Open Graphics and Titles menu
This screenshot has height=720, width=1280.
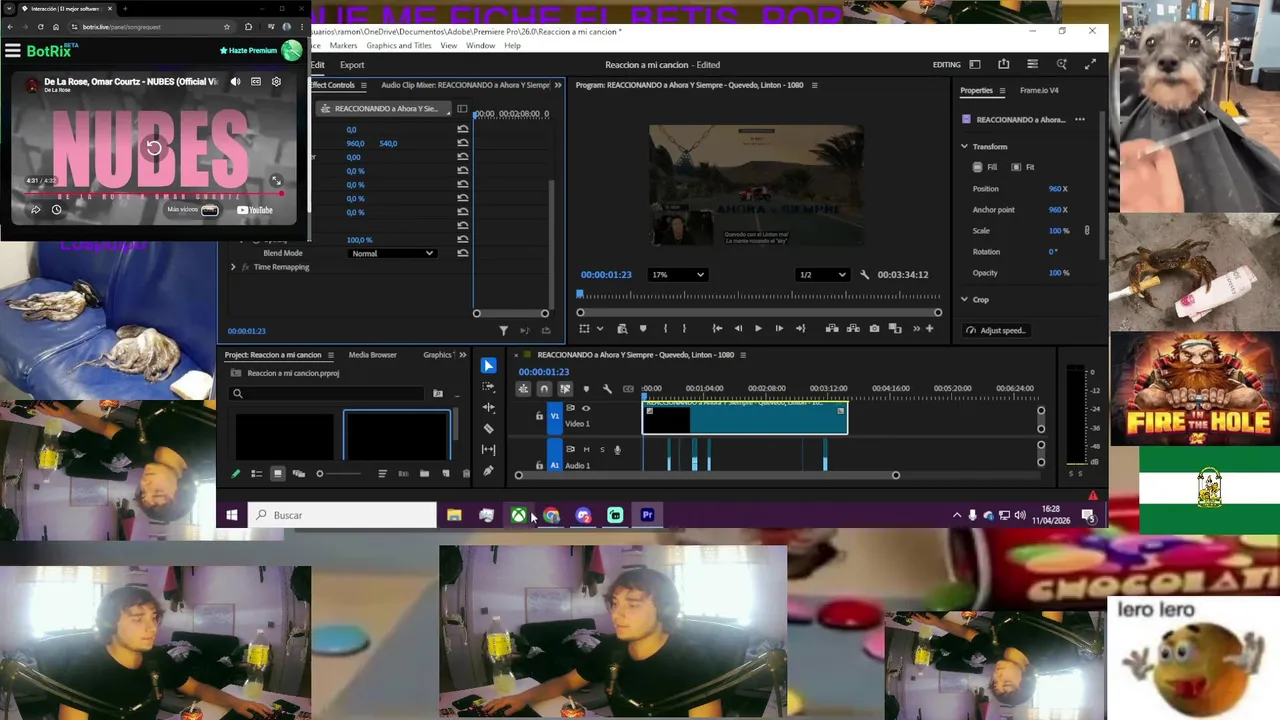tap(399, 46)
